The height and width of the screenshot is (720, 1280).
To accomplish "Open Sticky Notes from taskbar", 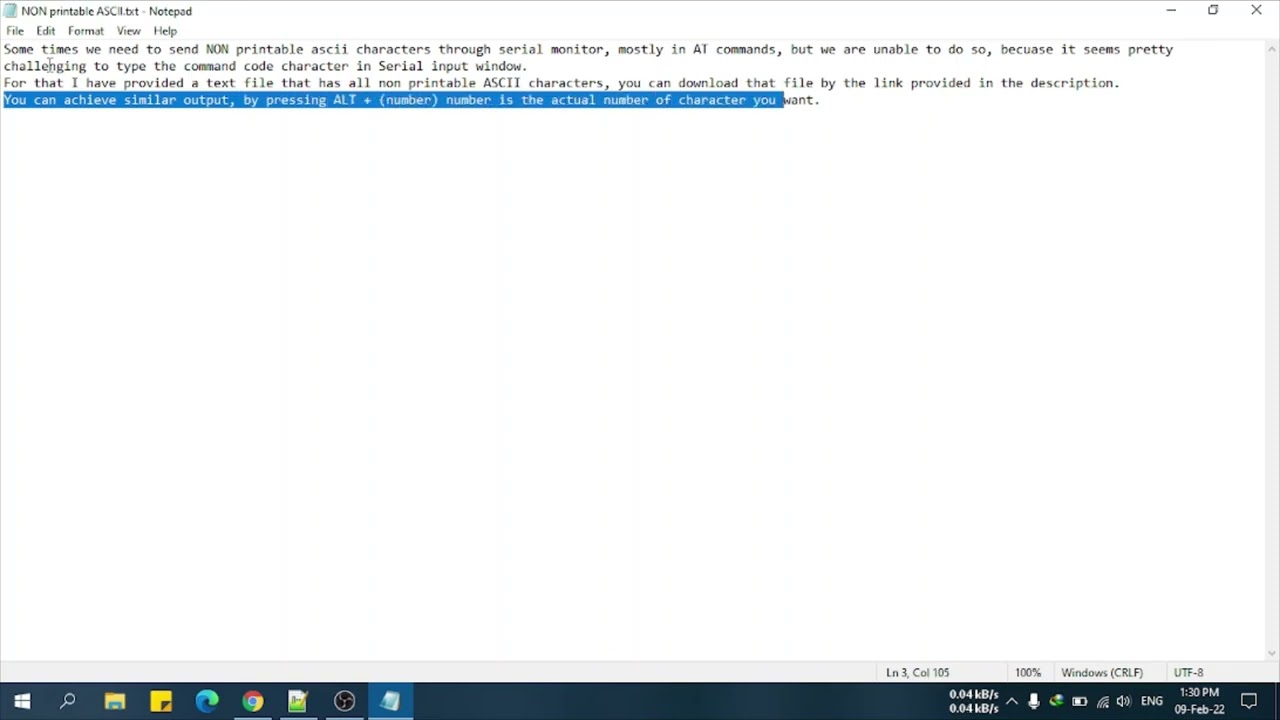I will coord(160,701).
